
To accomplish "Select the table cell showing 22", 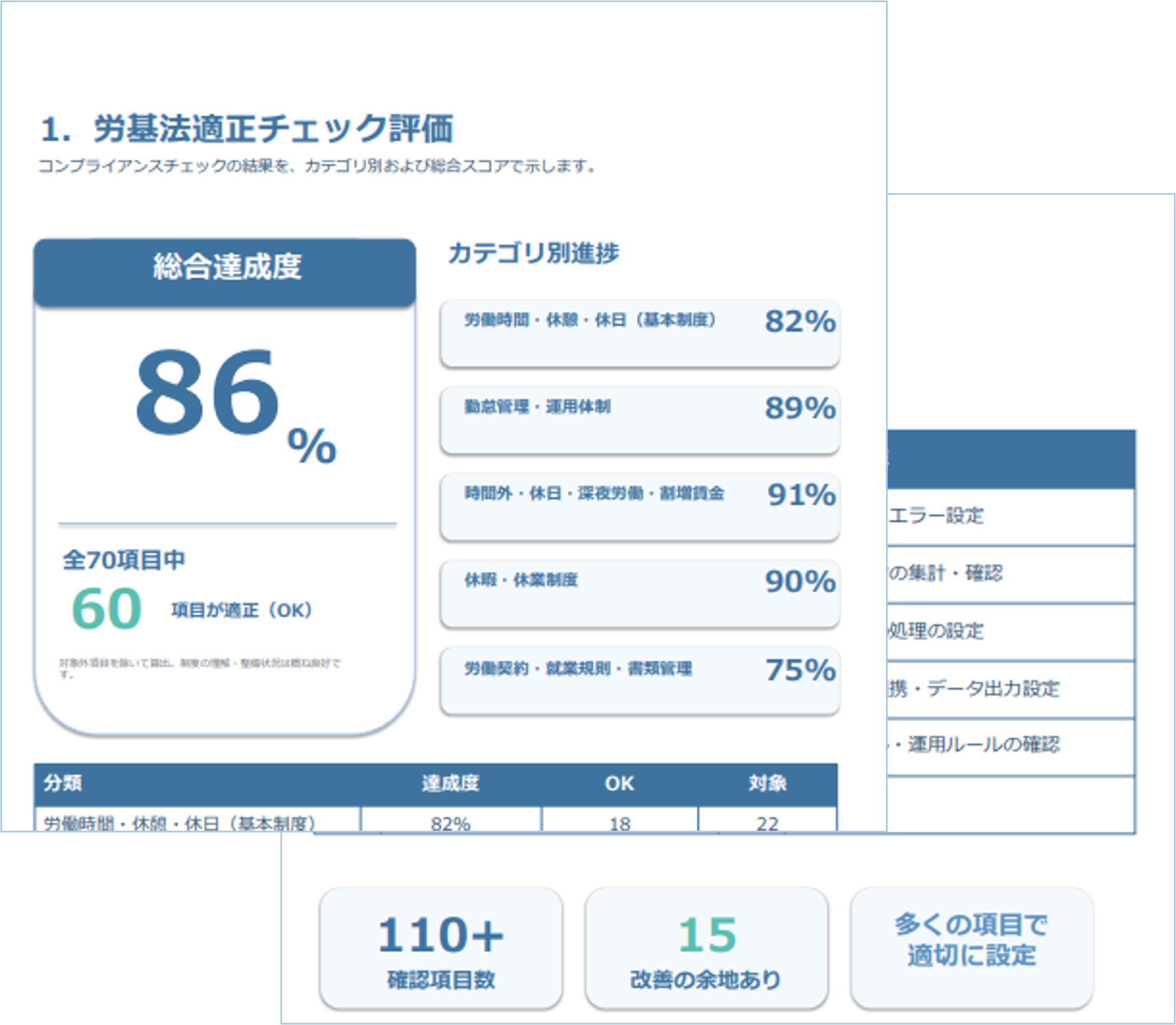I will (768, 819).
